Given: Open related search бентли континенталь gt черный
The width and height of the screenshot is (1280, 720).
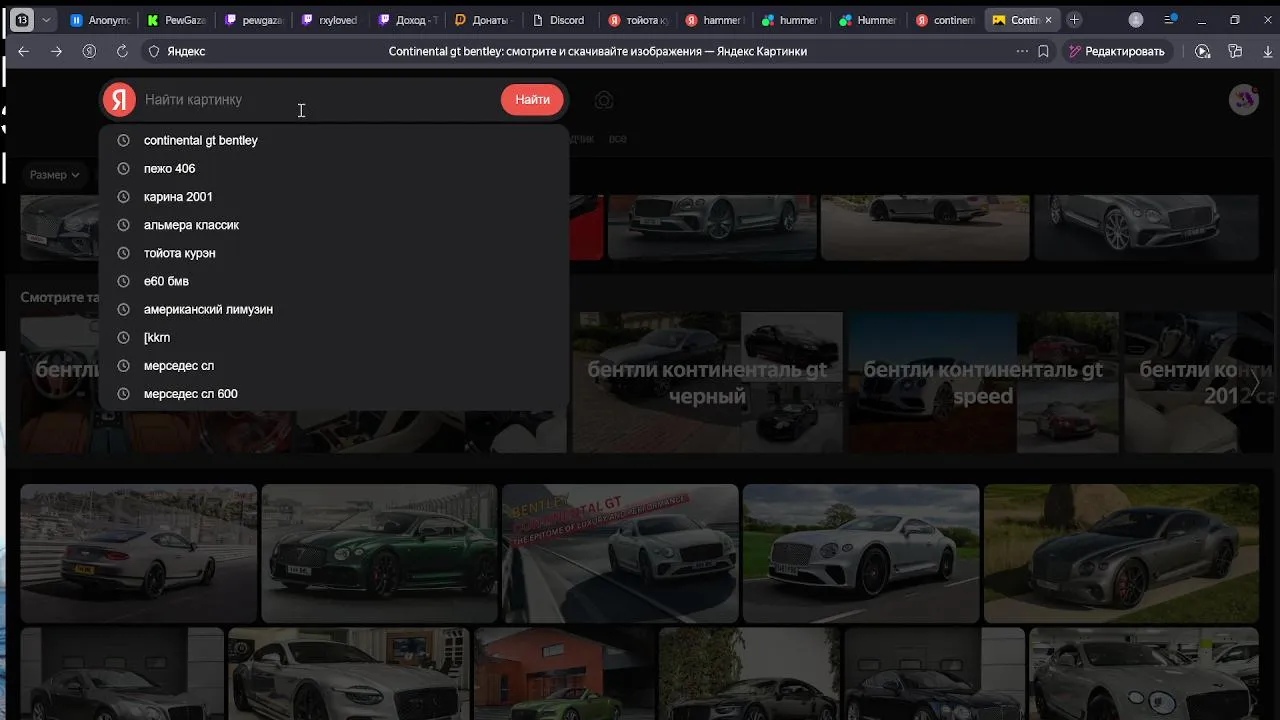Looking at the screenshot, I should coord(708,382).
